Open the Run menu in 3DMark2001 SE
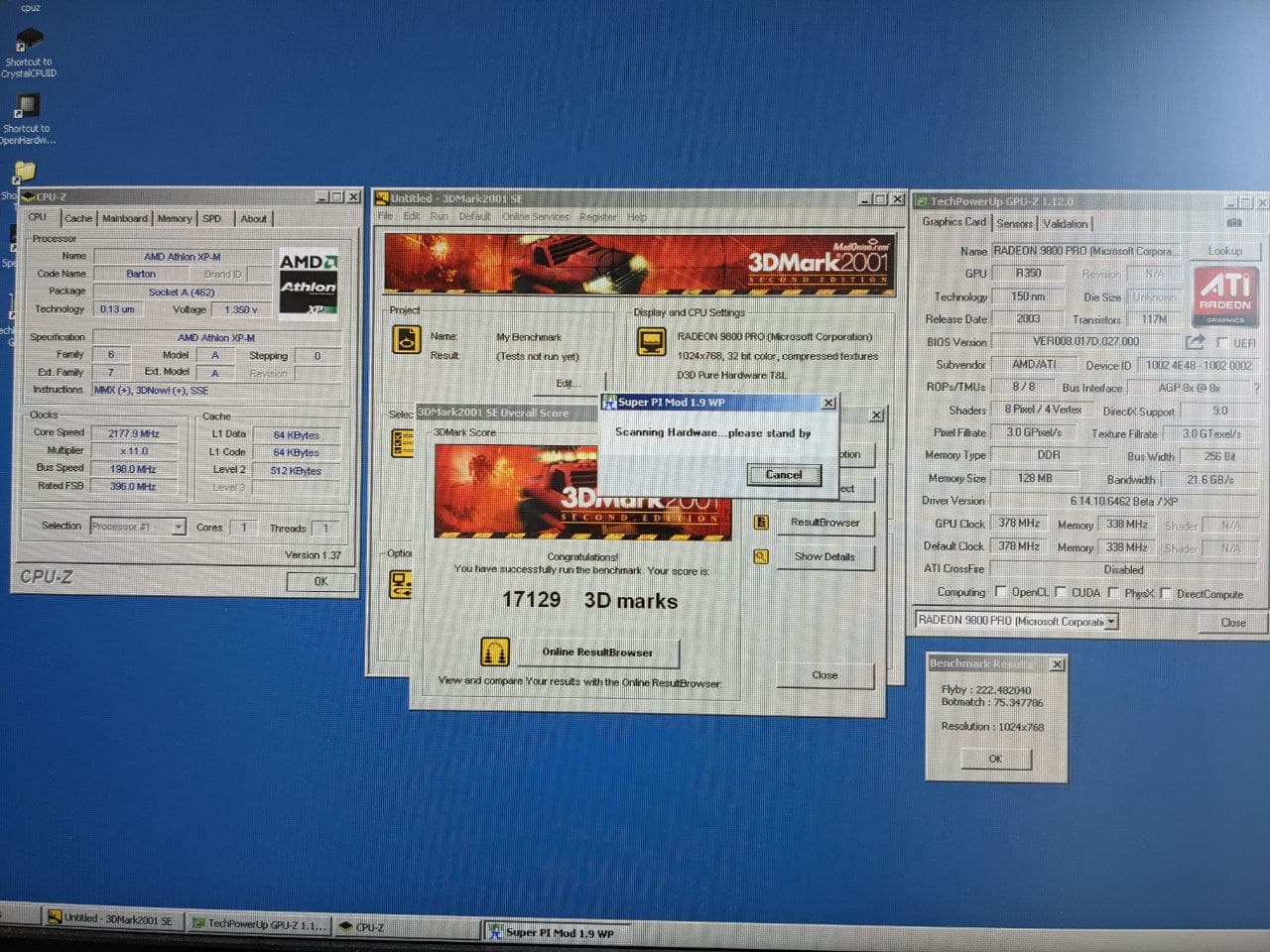Screen dimensions: 1270x952 pos(439,216)
